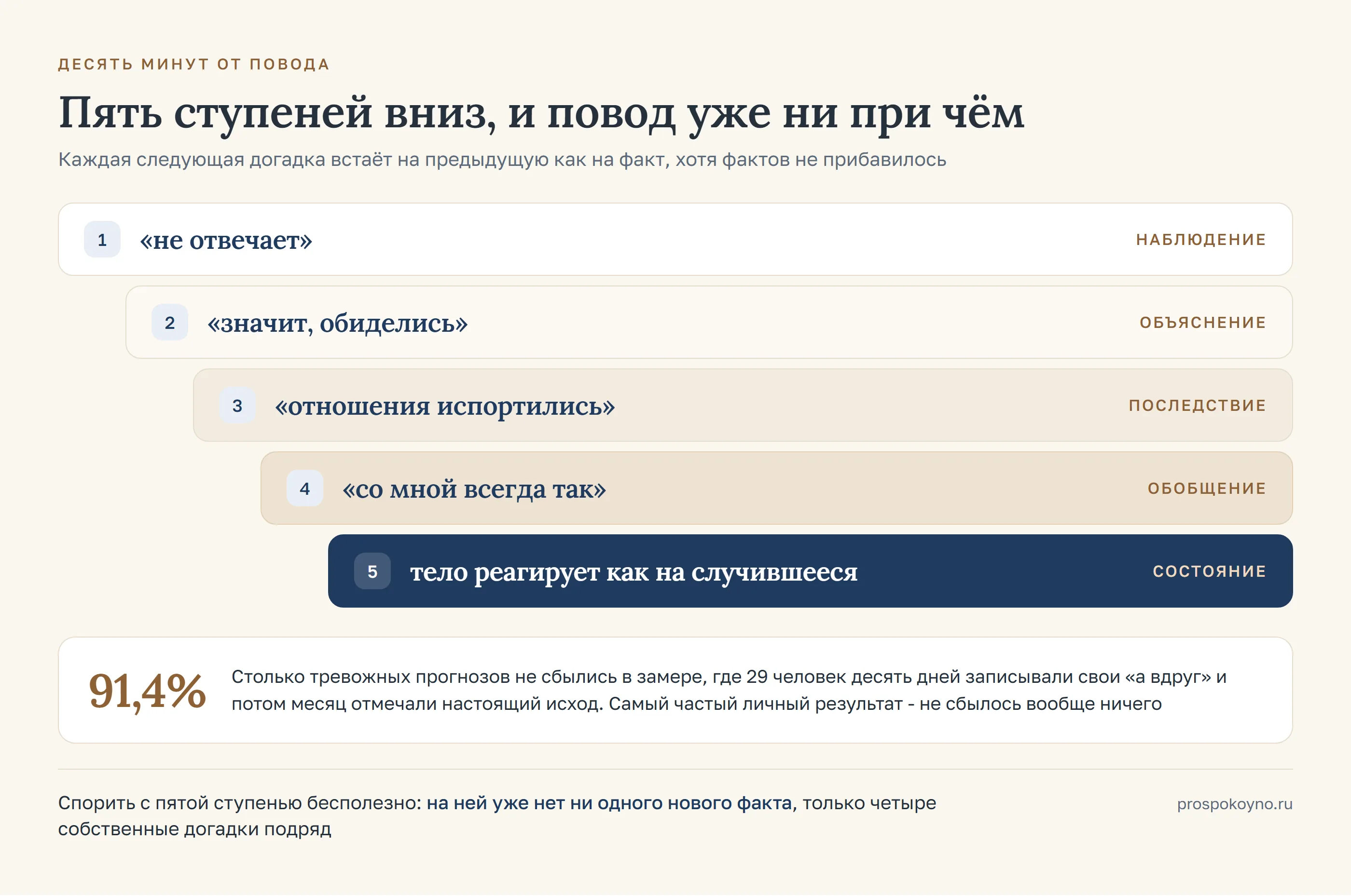Click the step number 3 badge

(x=237, y=405)
